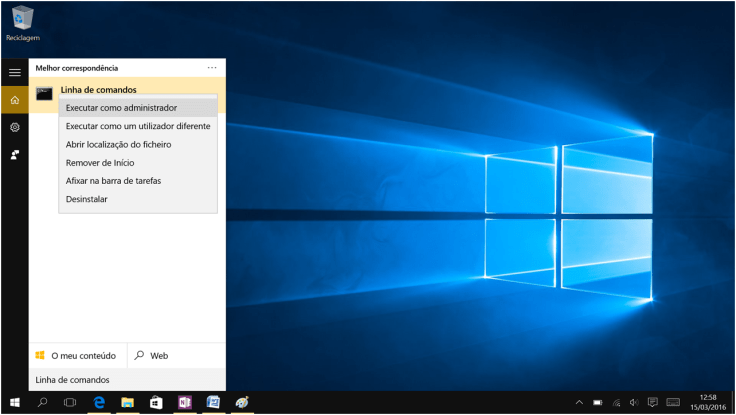
Task: Click the 'Linha de comandos' search box
Action: click(127, 380)
